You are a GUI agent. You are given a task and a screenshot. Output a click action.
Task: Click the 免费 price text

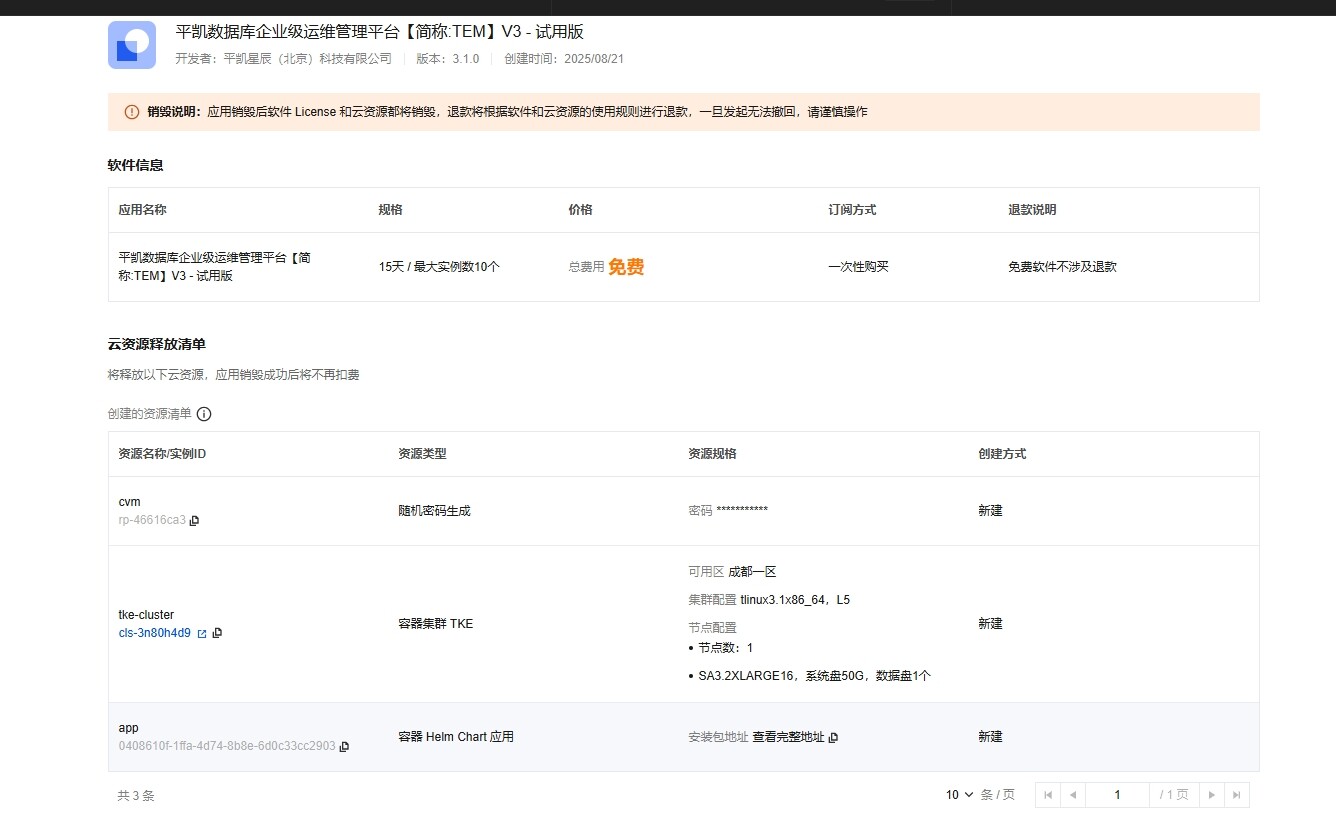coord(626,267)
